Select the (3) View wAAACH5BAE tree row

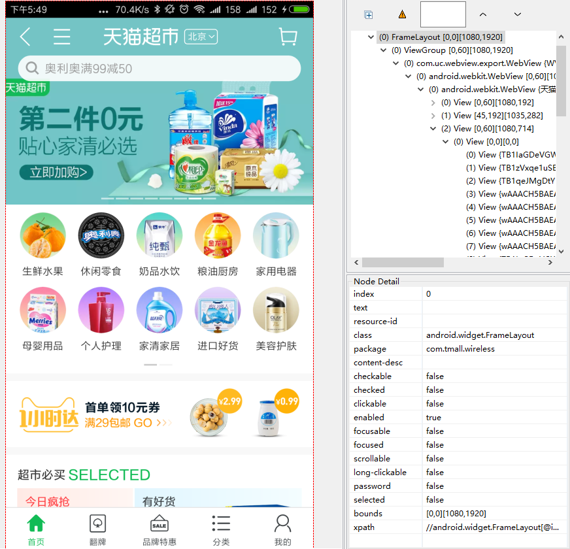tap(511, 194)
